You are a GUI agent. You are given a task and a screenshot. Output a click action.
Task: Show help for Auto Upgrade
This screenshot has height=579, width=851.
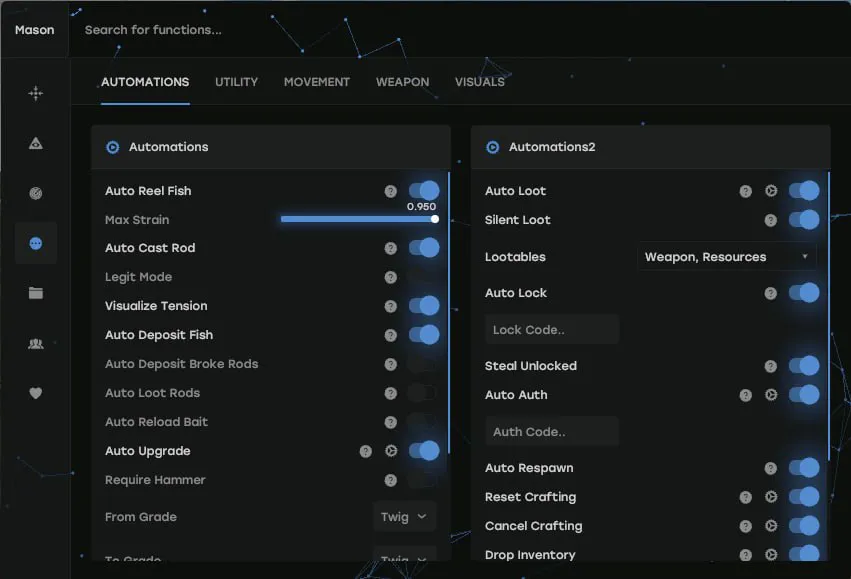click(x=366, y=451)
